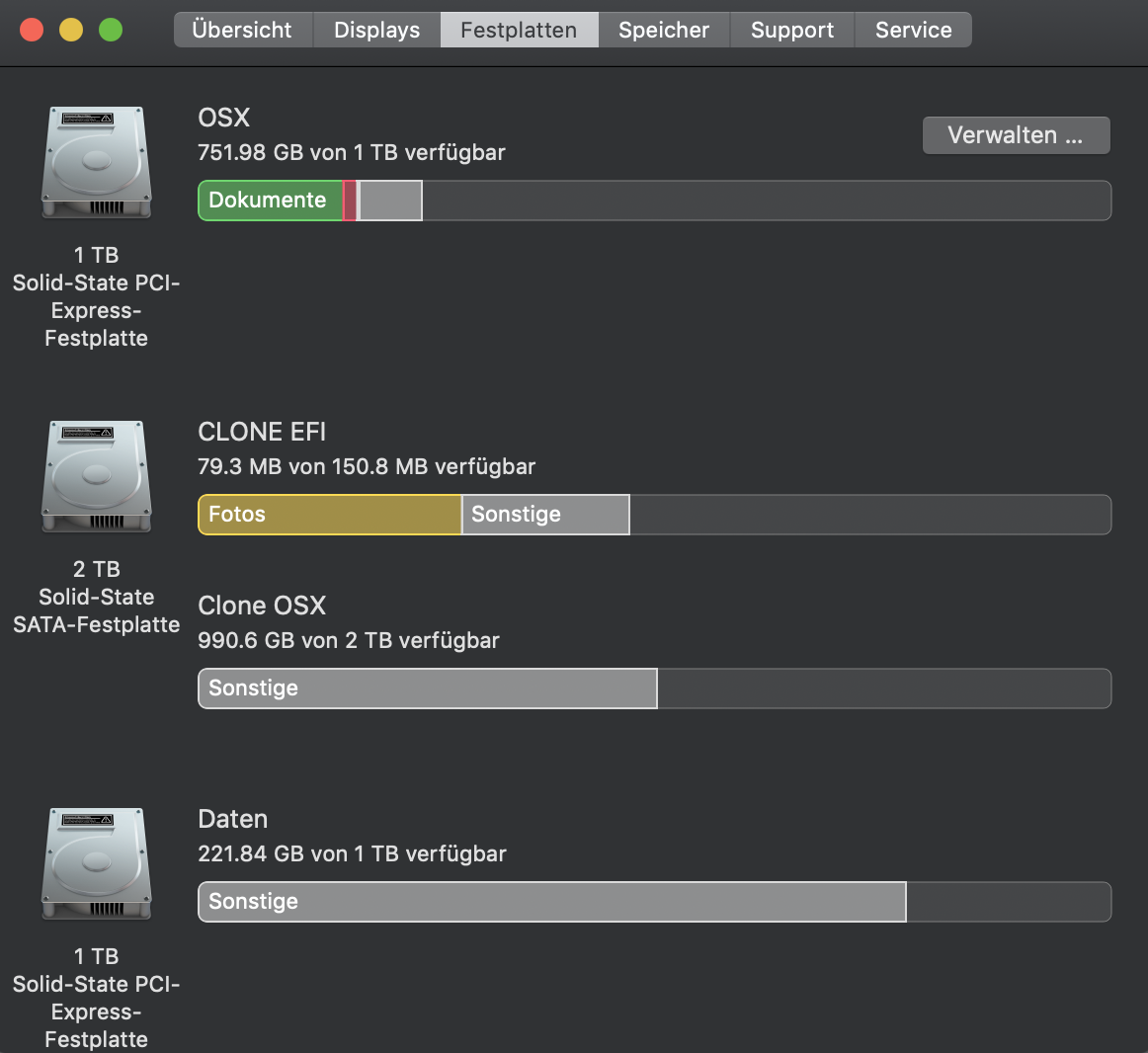
Task: Open the Support tab
Action: point(792,30)
